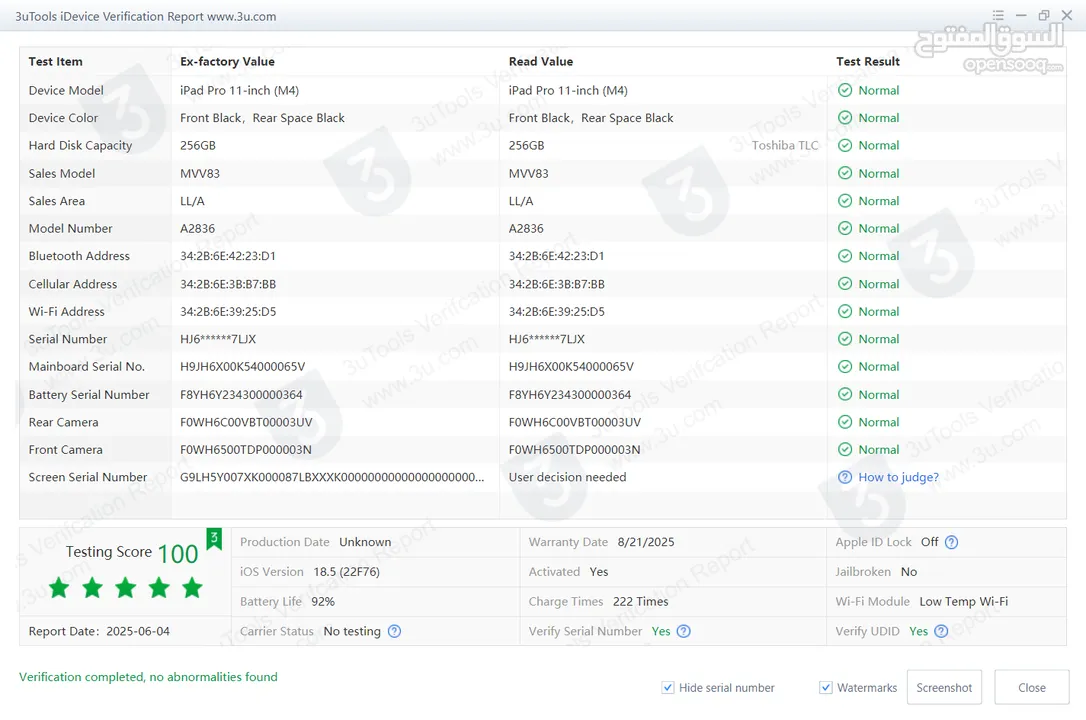This screenshot has height=720, width=1086.
Task: Open the How to judge? link
Action: click(898, 477)
